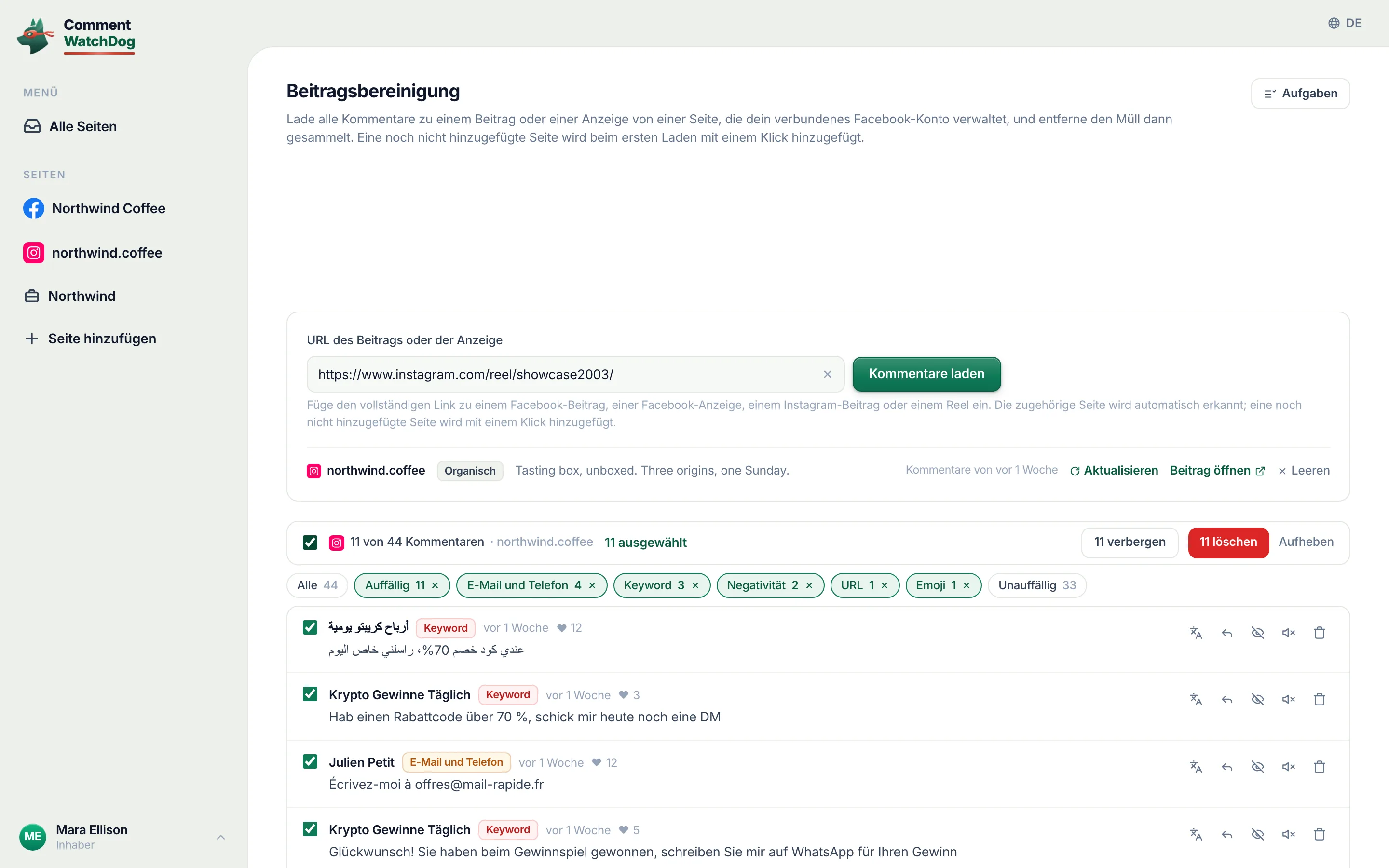1389x868 pixels.
Task: Uncheck the 'Glückwunsch' comment checkbox
Action: pos(310,829)
